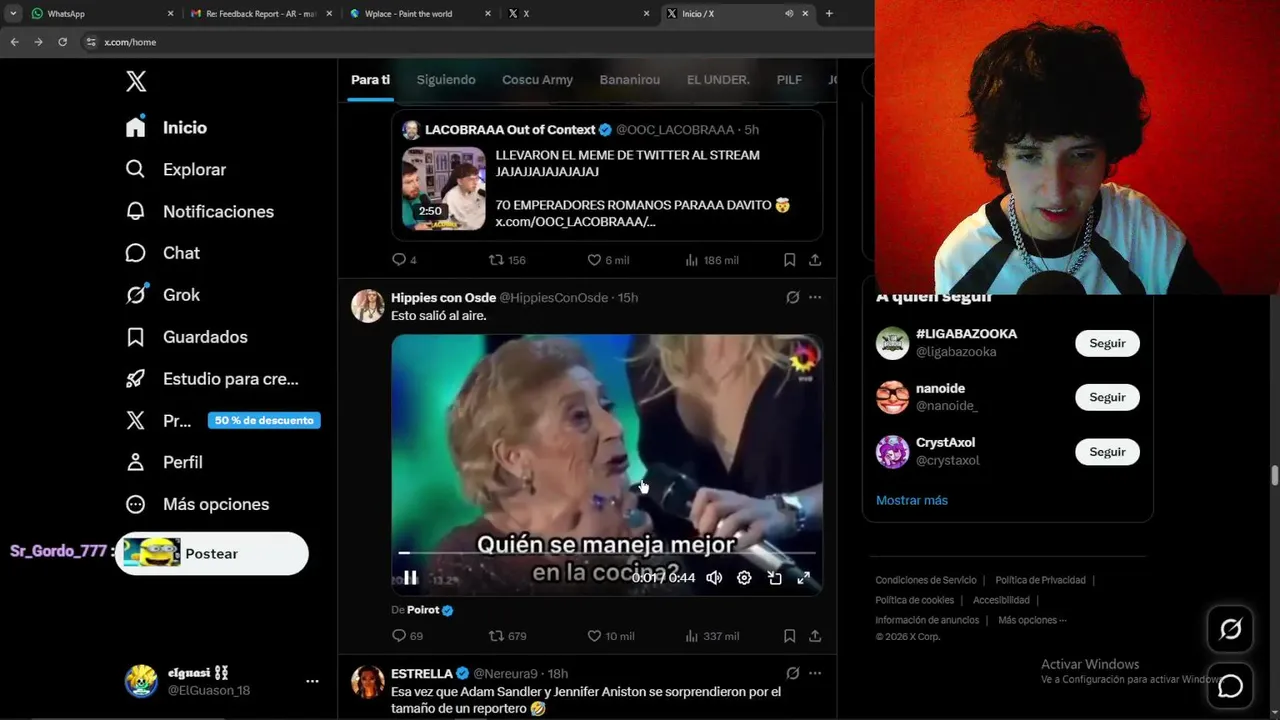Screen dimensions: 1280x720
Task: Open new browser tab with plus
Action: [x=829, y=14]
